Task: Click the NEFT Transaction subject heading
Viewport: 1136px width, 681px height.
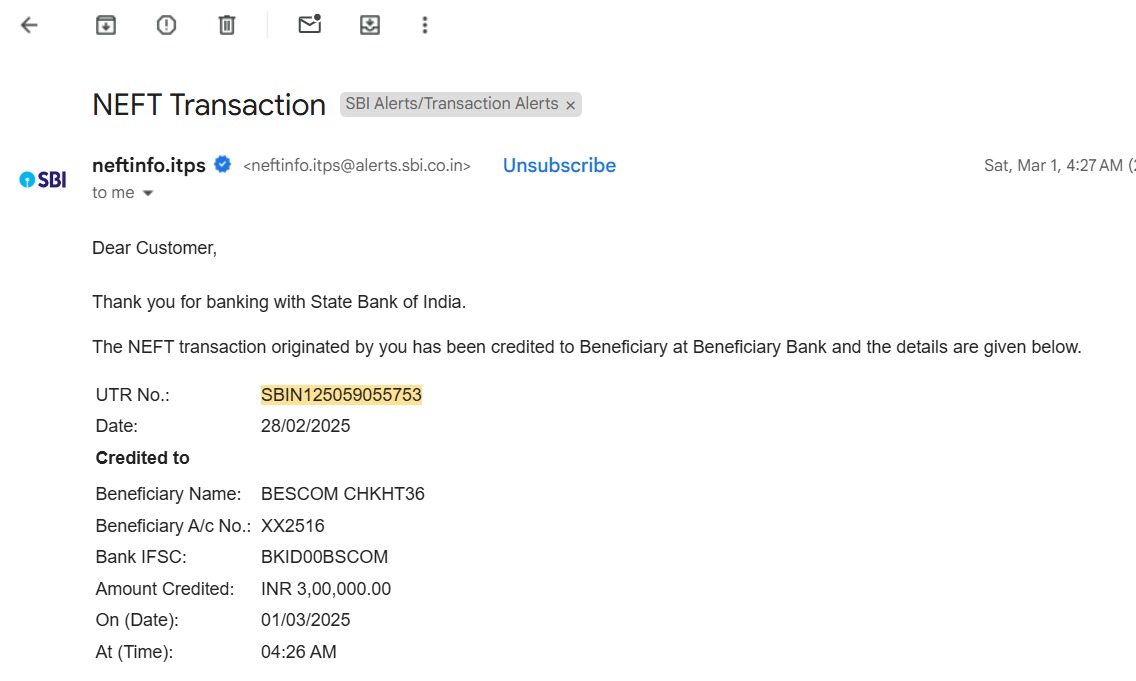Action: 209,105
